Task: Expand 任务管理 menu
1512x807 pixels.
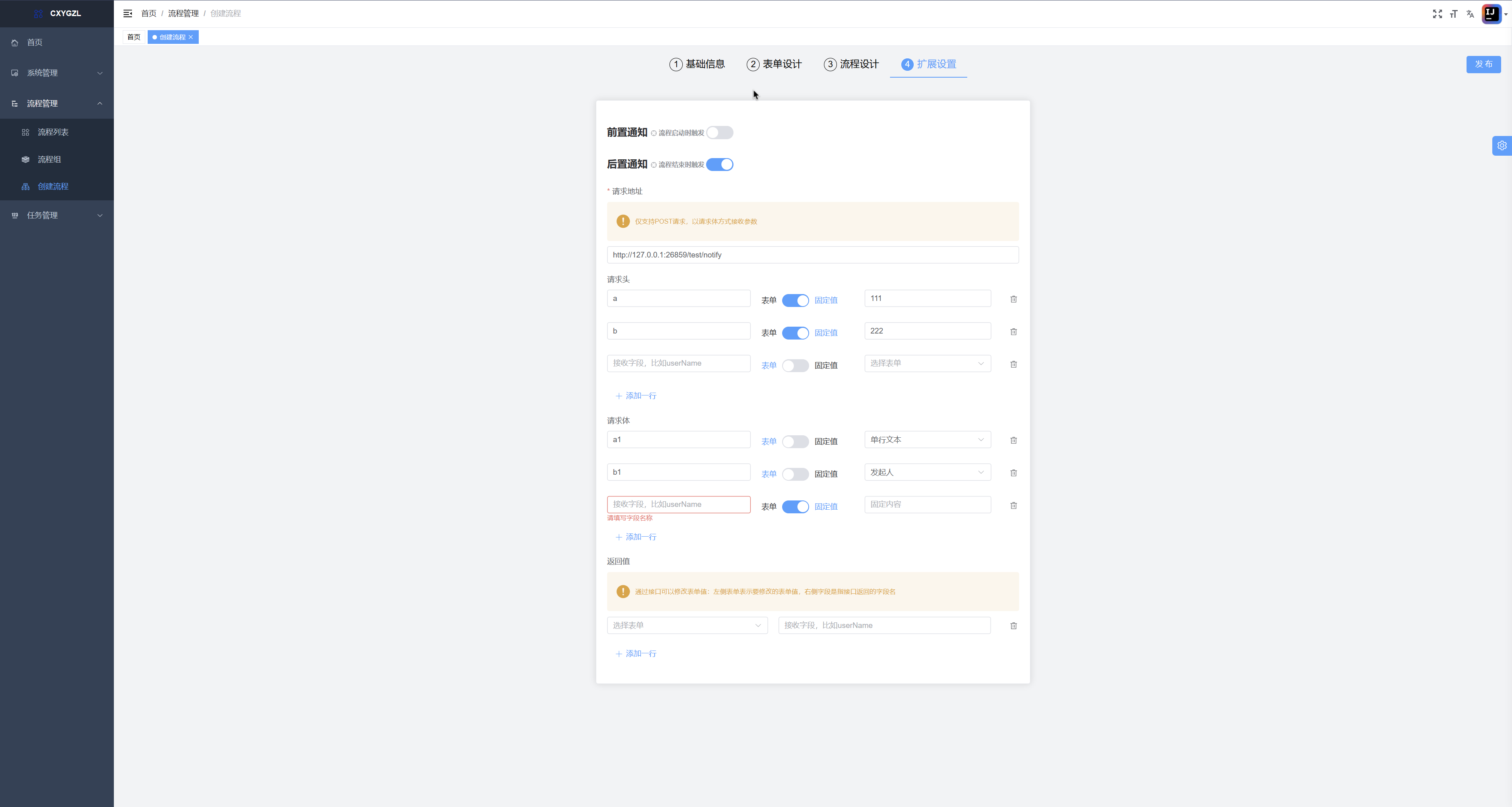Action: click(57, 215)
